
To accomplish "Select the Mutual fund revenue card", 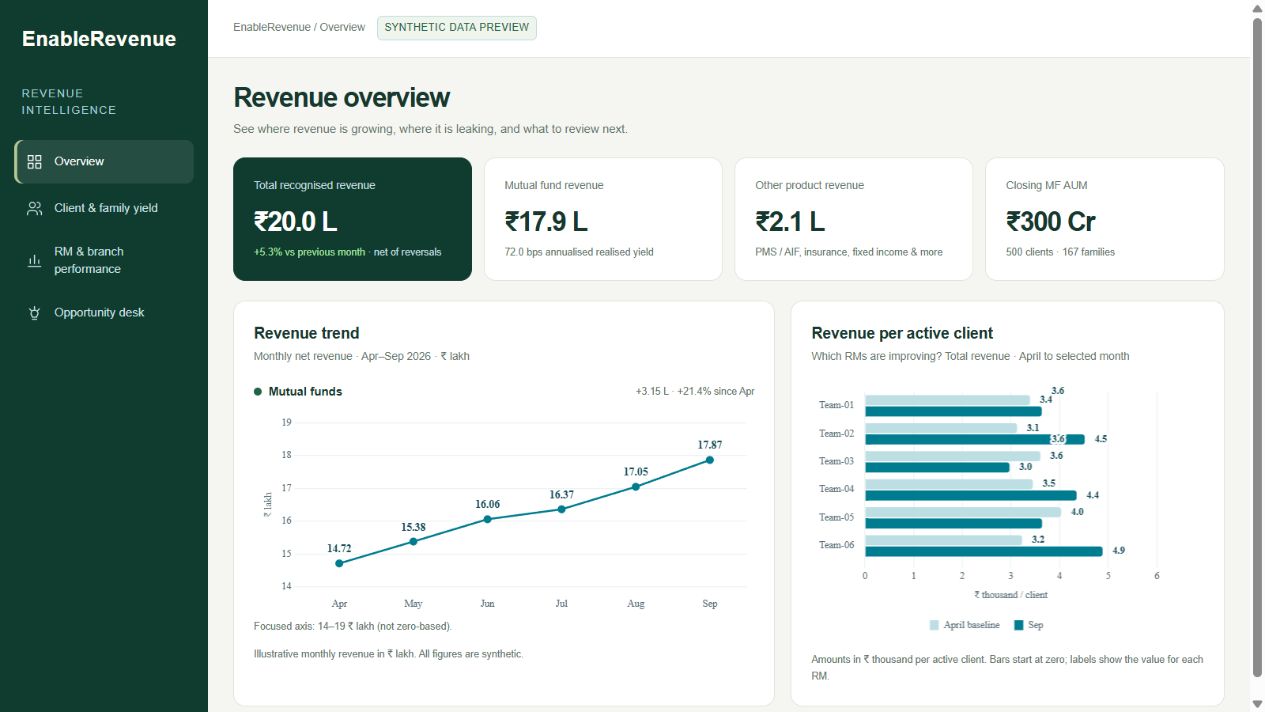I will (x=603, y=219).
